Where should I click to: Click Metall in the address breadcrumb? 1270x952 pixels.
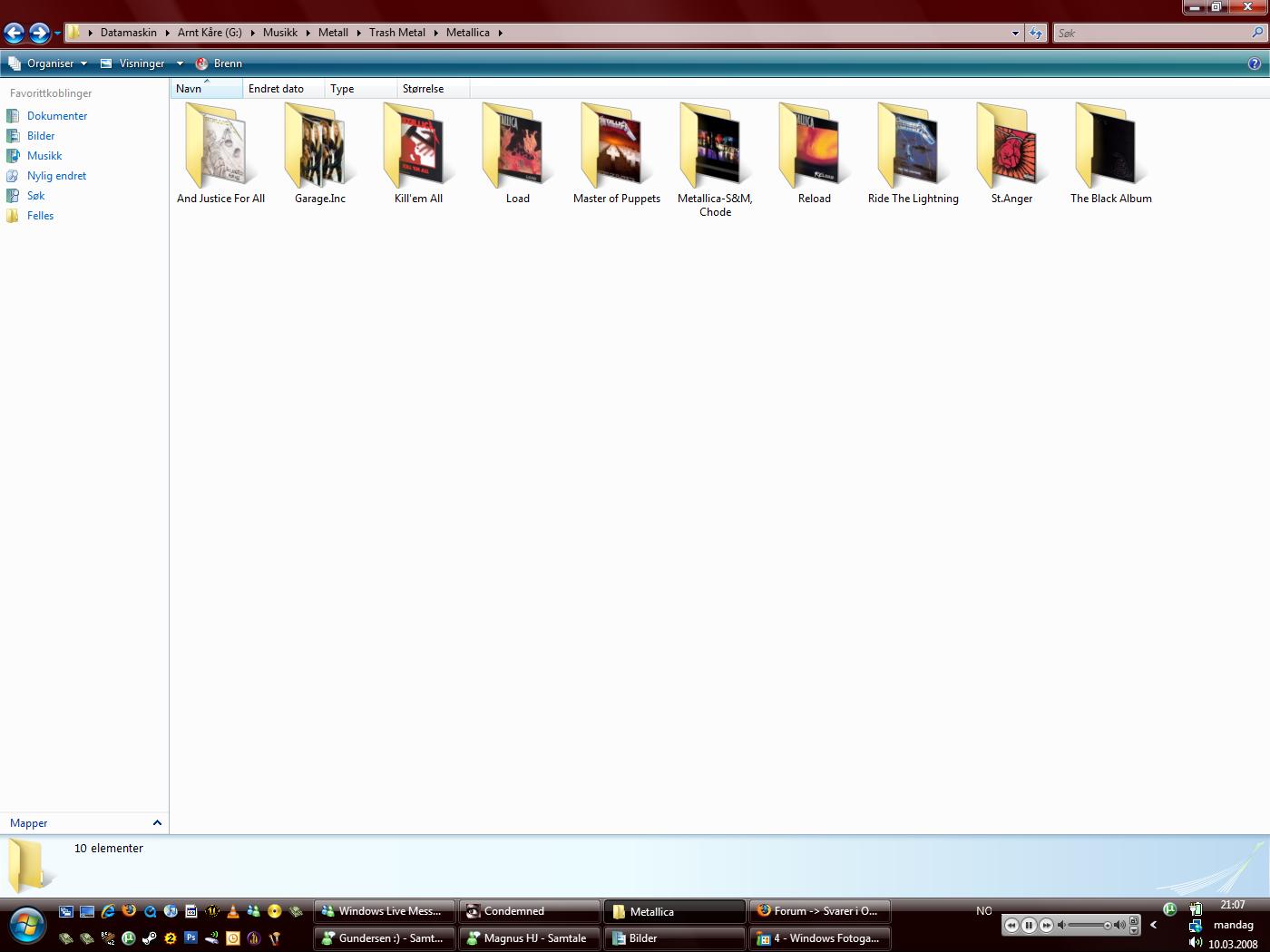pos(333,33)
